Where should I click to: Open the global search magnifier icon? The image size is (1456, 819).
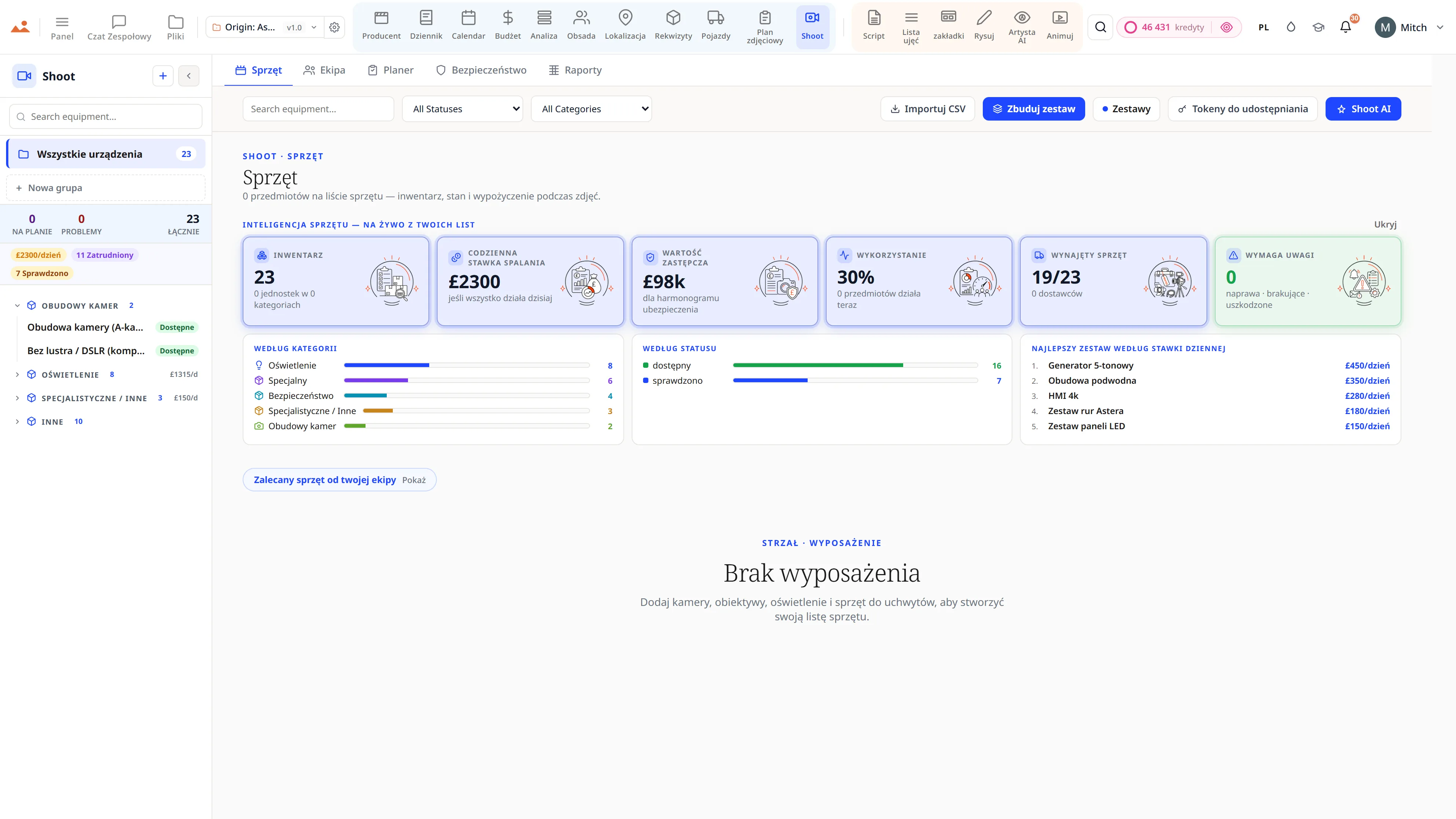coord(1100,27)
